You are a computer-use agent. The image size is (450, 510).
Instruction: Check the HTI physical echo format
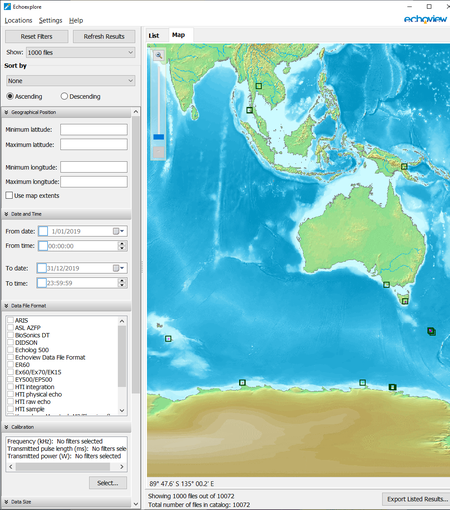coord(10,394)
